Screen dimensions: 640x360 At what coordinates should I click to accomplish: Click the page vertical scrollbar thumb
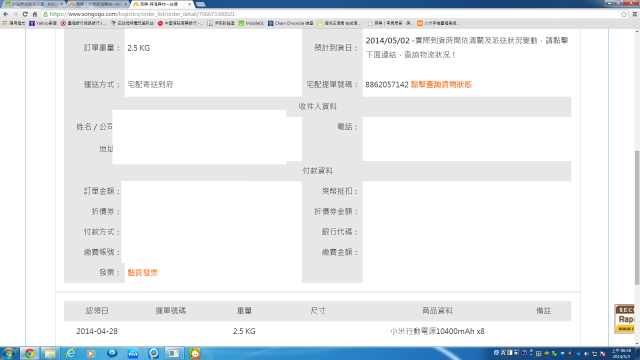(x=637, y=218)
